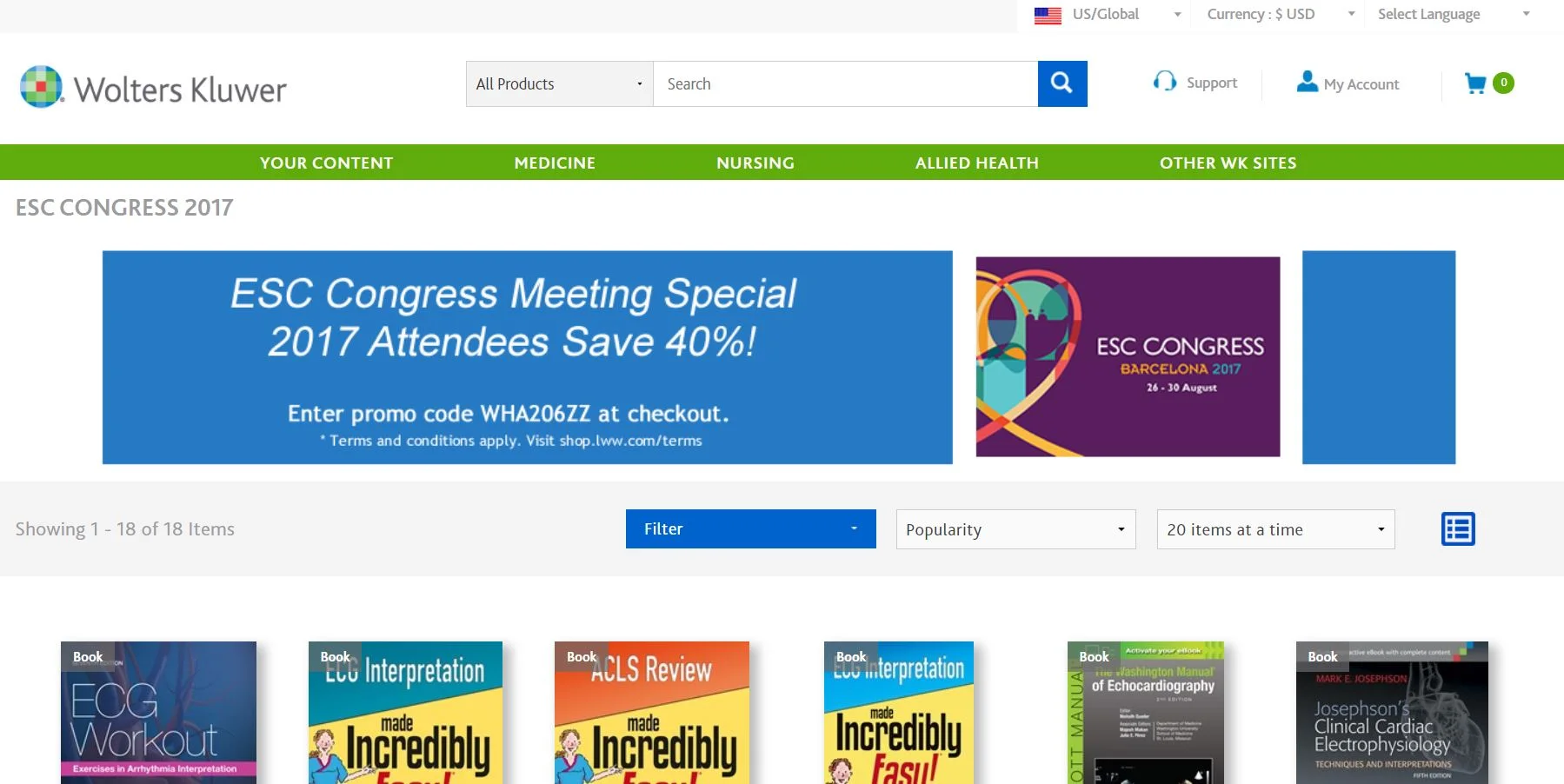Click the cart item count badge
The width and height of the screenshot is (1564, 784).
point(1503,83)
